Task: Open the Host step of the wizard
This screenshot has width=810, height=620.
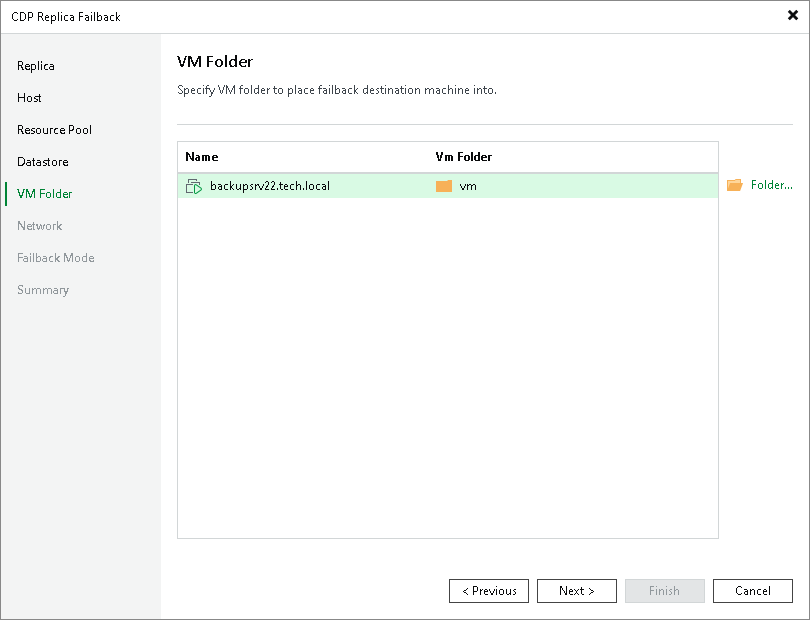Action: click(x=29, y=98)
